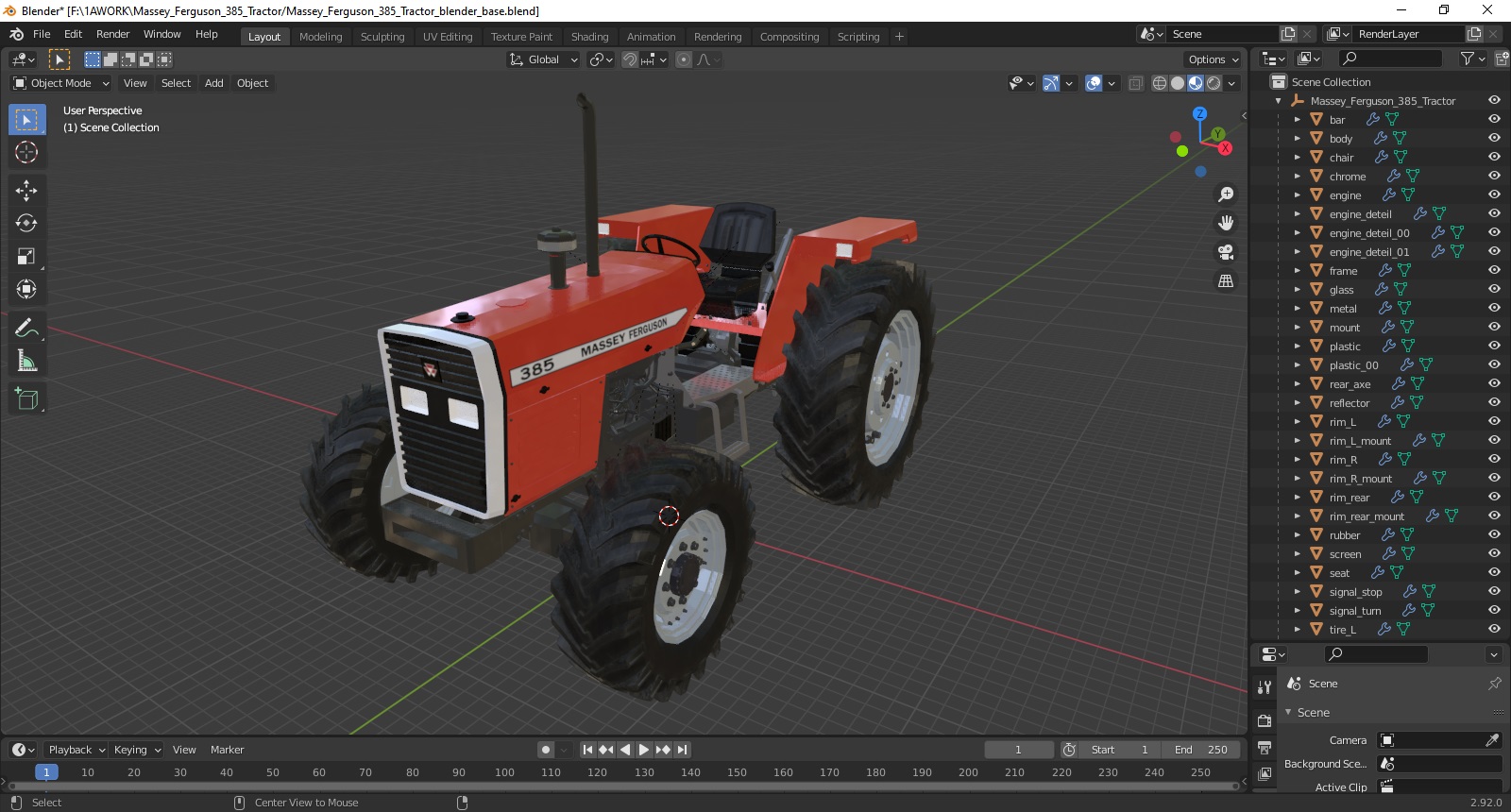Switch to rendered viewport shading
The width and height of the screenshot is (1511, 812).
pyautogui.click(x=1214, y=83)
